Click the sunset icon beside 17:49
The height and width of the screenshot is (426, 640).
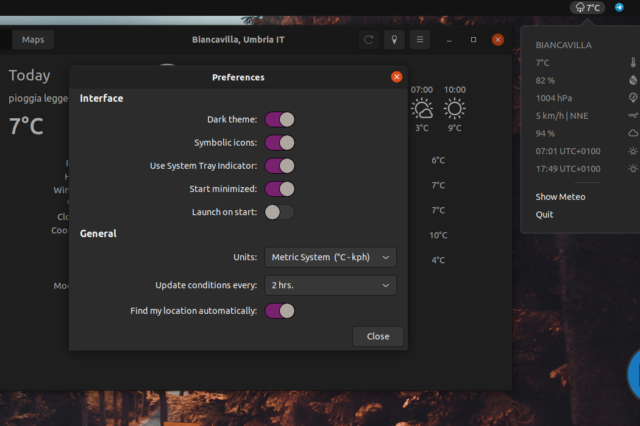pyautogui.click(x=633, y=169)
